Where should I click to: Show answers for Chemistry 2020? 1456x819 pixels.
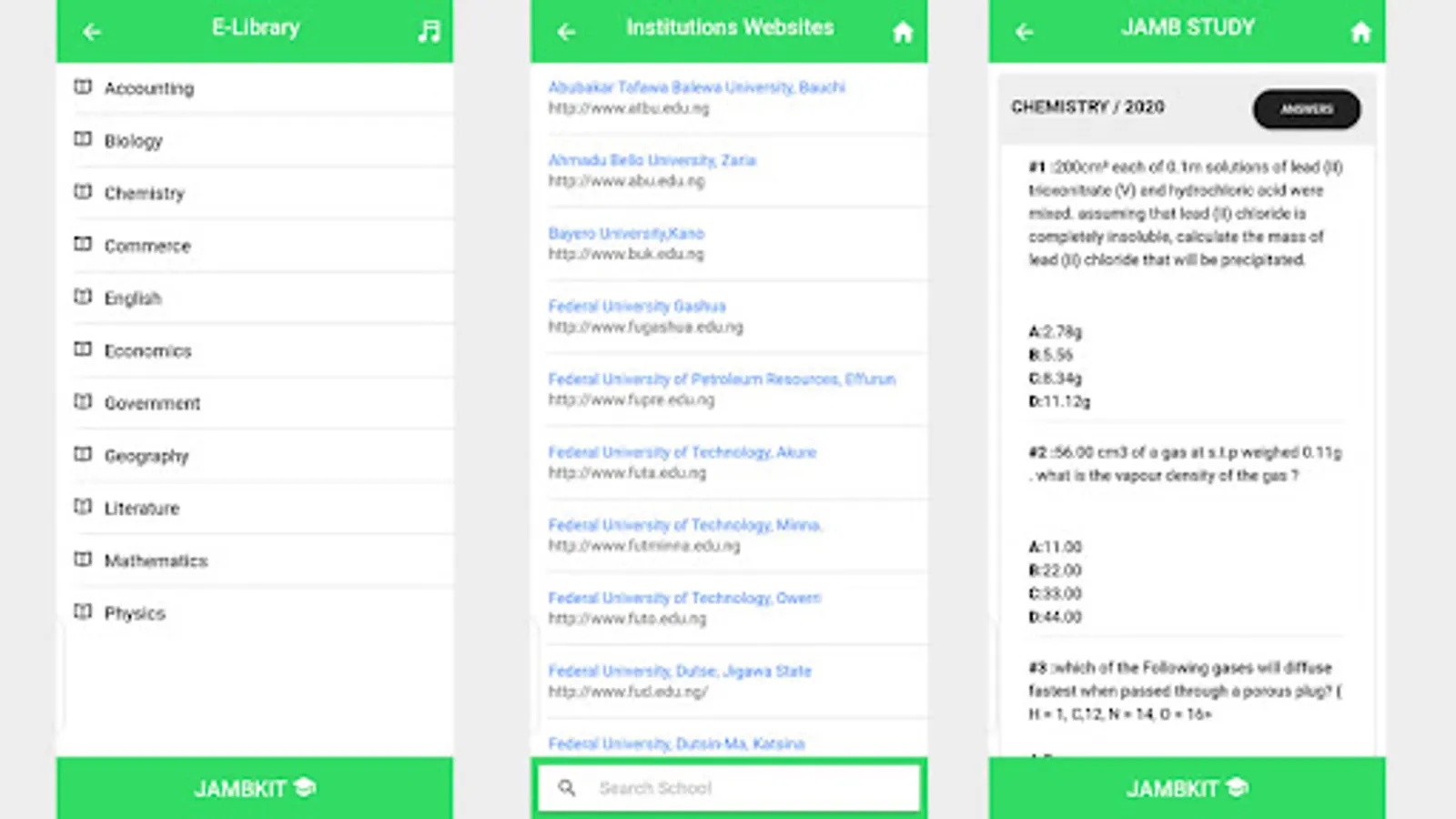coord(1307,109)
